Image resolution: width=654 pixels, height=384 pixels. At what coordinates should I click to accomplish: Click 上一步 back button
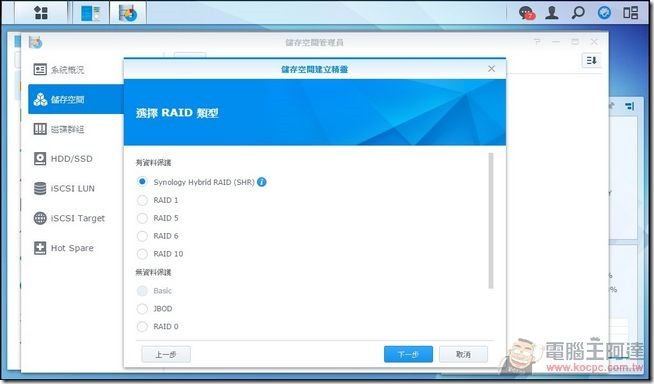166,354
